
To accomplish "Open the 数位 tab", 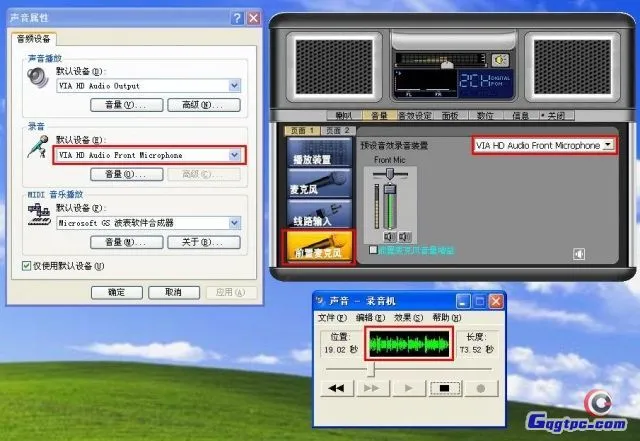I will 485,116.
